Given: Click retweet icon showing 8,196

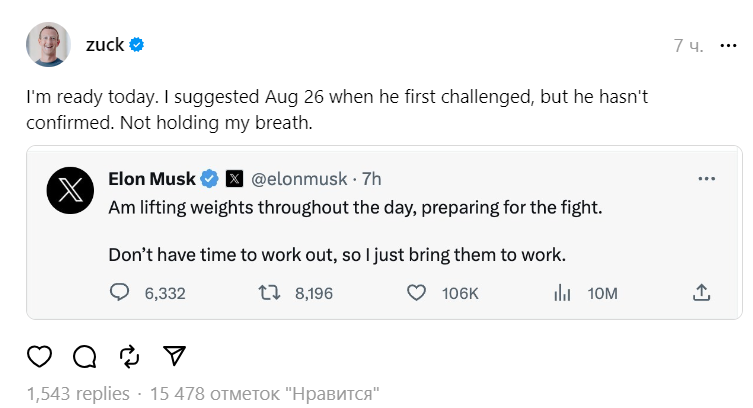Looking at the screenshot, I should pyautogui.click(x=269, y=293).
